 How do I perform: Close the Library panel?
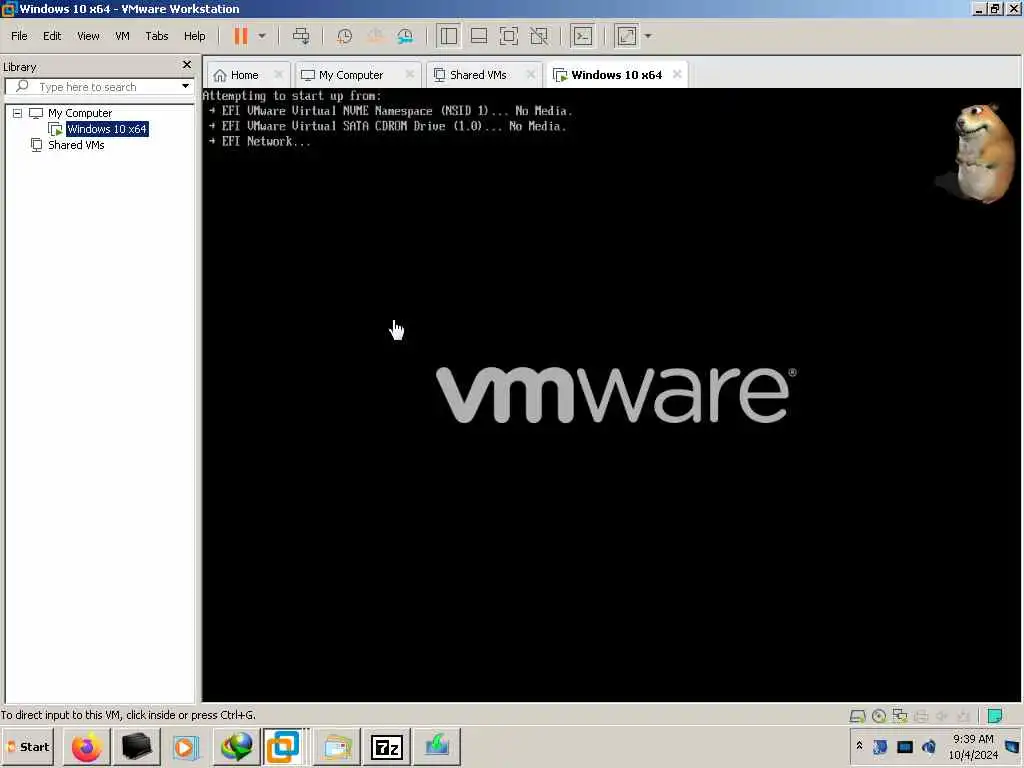(187, 65)
